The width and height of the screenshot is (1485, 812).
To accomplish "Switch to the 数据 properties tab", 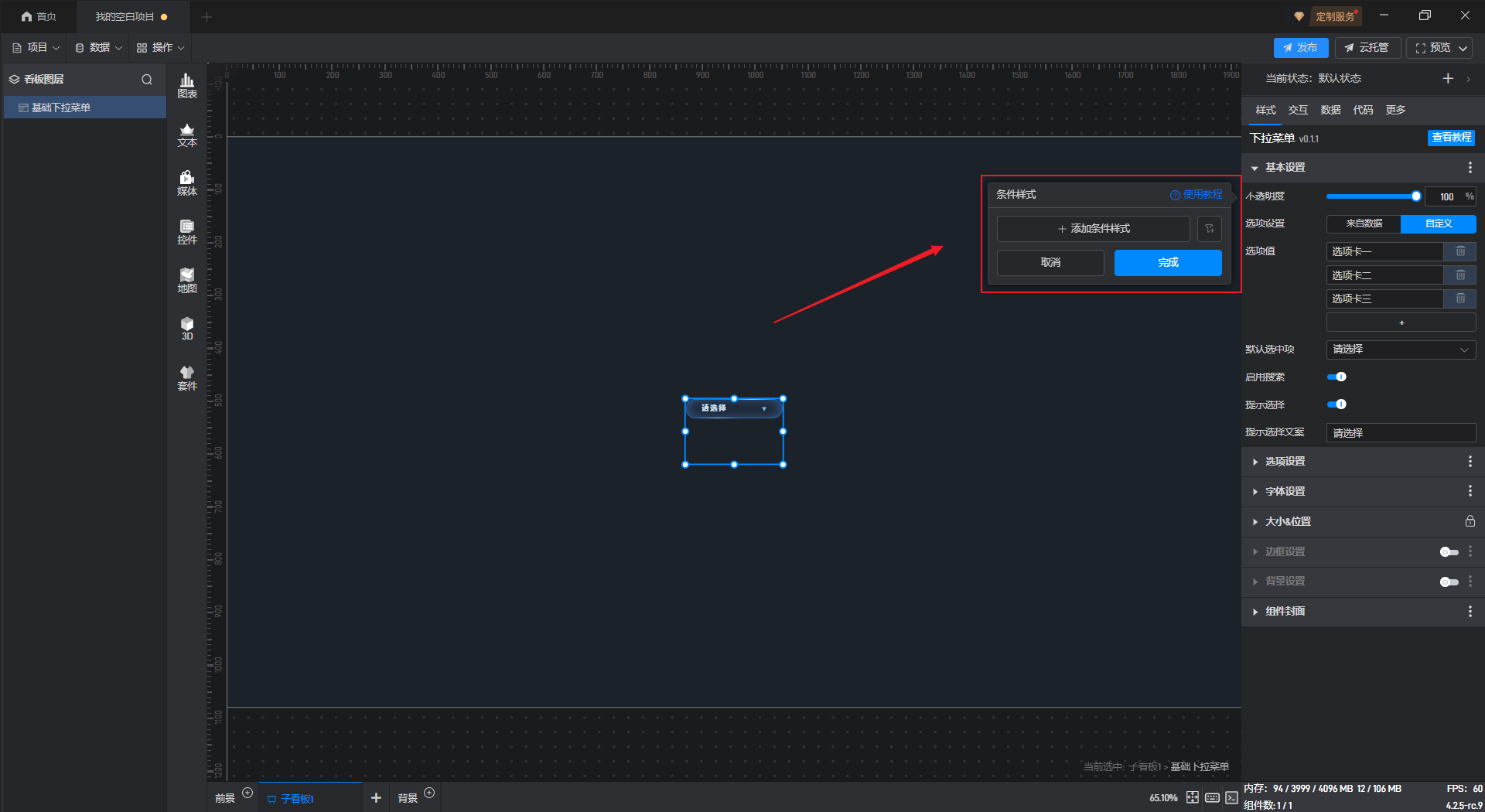I will [x=1330, y=110].
